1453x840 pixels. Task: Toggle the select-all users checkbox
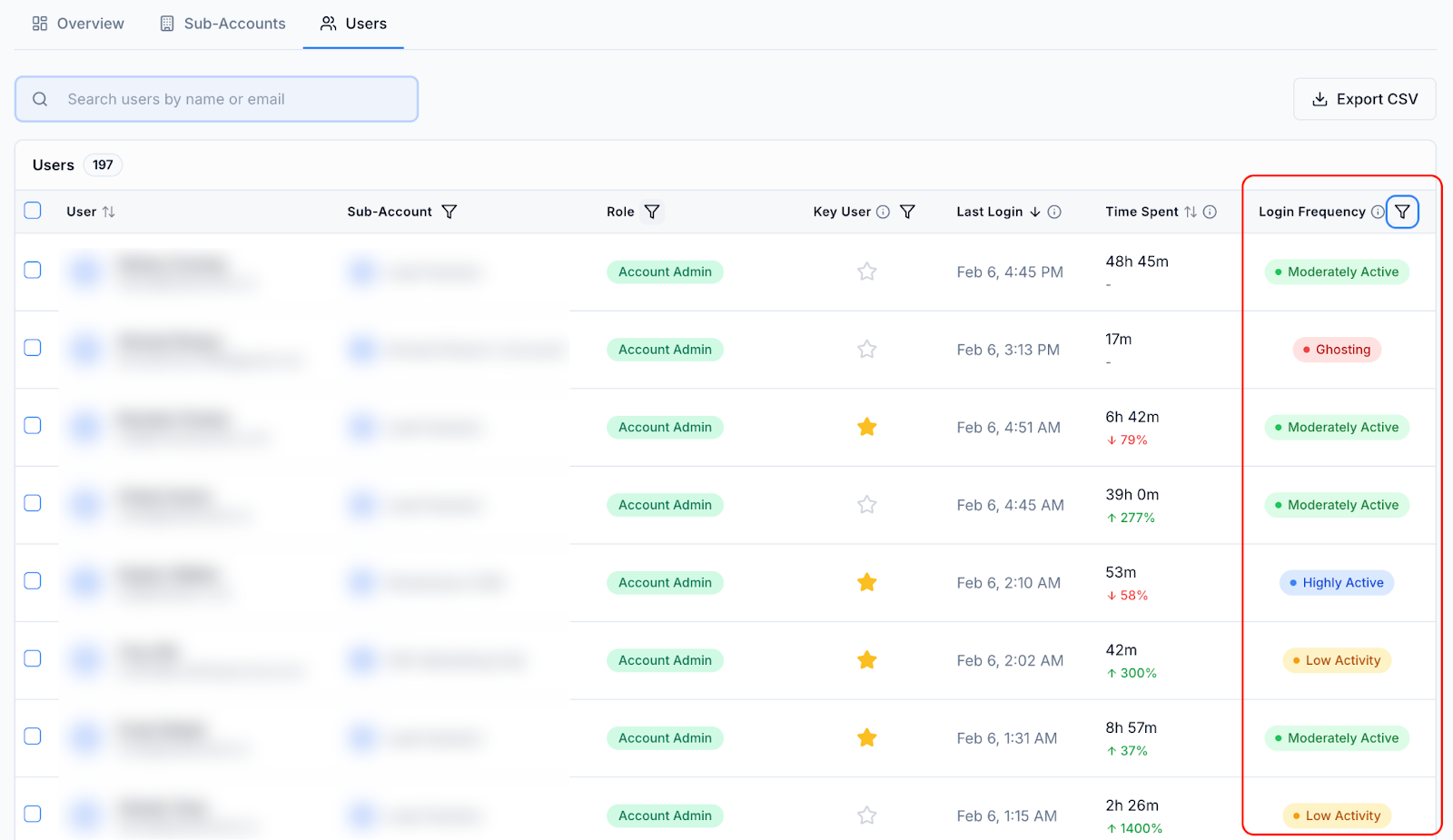tap(33, 211)
